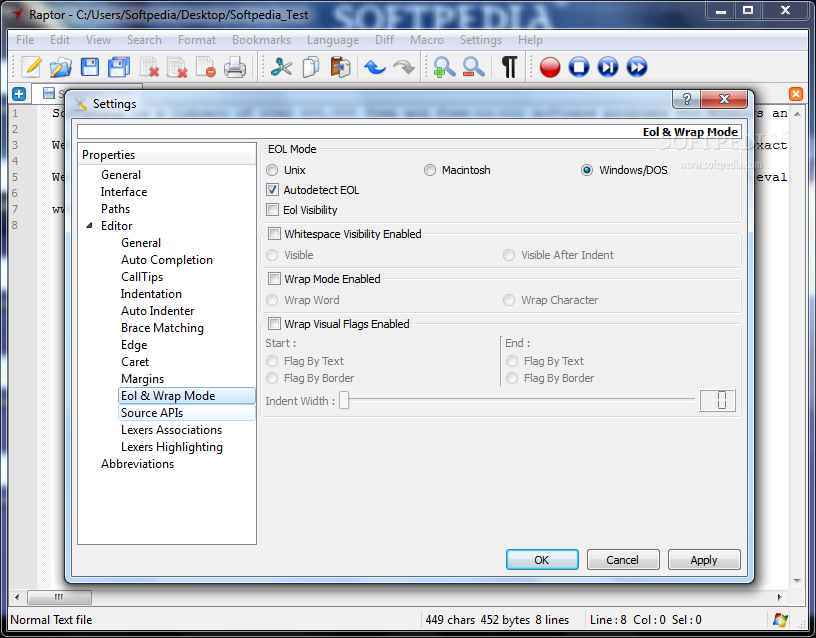The width and height of the screenshot is (816, 638).
Task: Cut selection with the scissors icon
Action: pyautogui.click(x=281, y=67)
